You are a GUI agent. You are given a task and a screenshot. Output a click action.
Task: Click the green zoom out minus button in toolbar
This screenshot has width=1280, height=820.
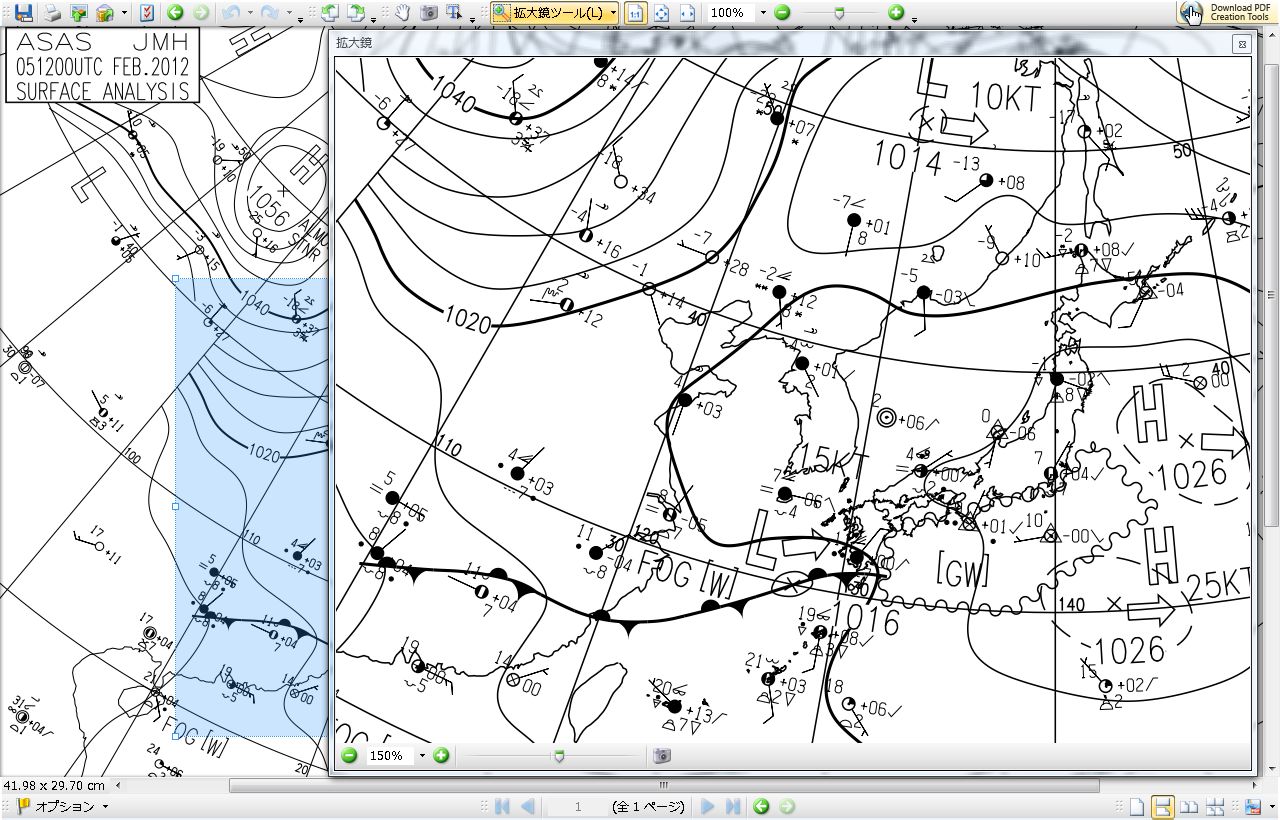(782, 13)
